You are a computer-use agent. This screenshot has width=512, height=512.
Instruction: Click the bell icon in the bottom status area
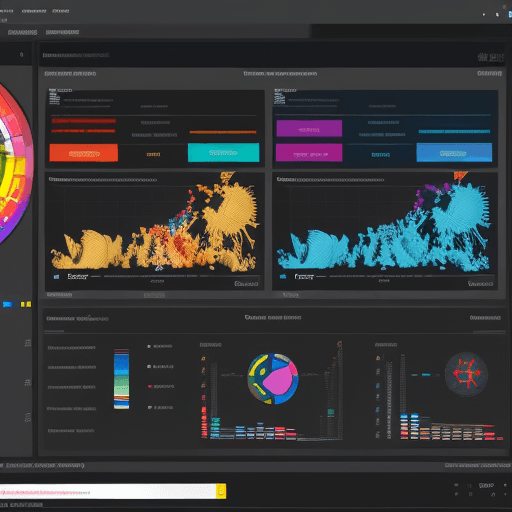pos(493,494)
